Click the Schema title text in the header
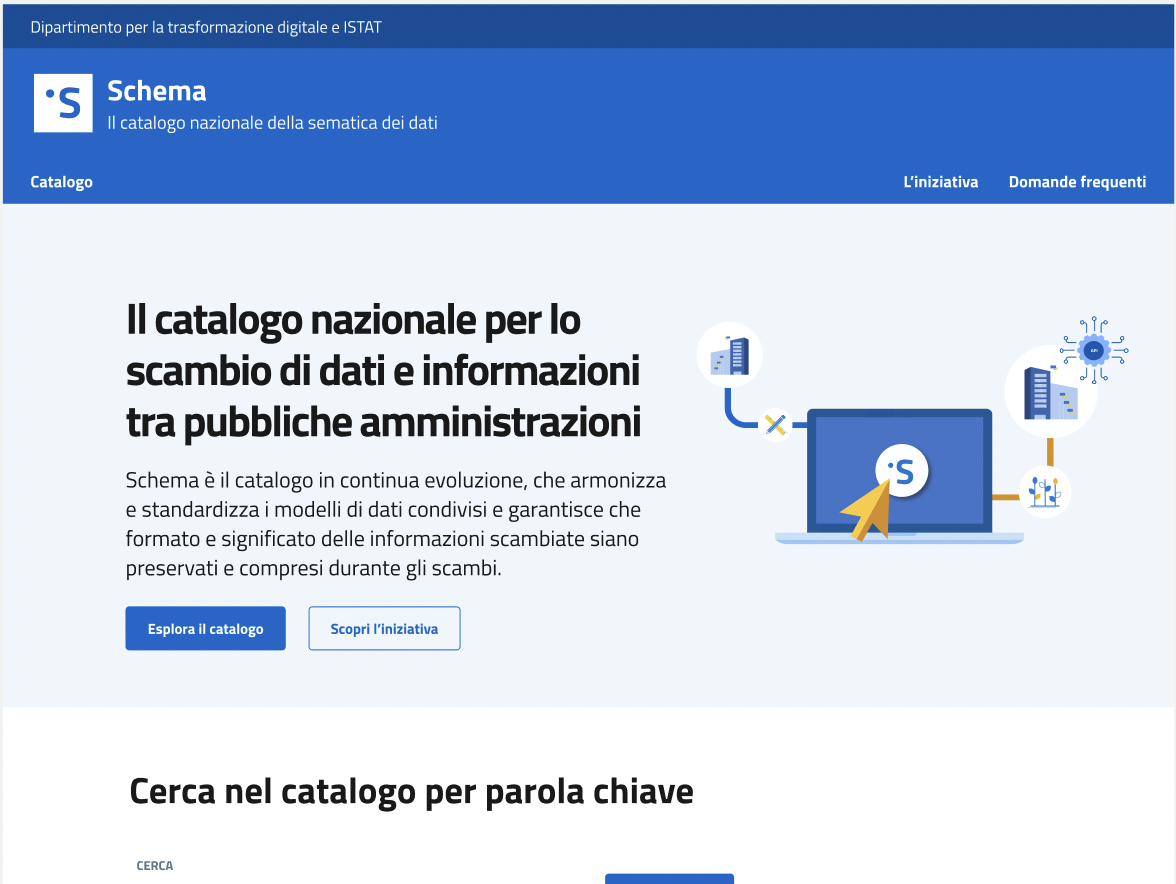The height and width of the screenshot is (884, 1176). click(x=157, y=91)
